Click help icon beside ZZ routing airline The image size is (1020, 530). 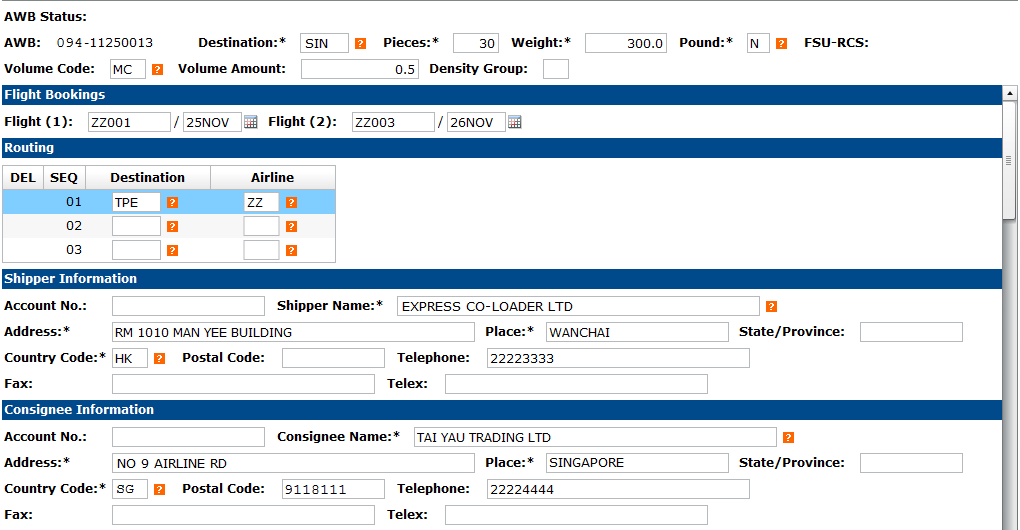291,202
